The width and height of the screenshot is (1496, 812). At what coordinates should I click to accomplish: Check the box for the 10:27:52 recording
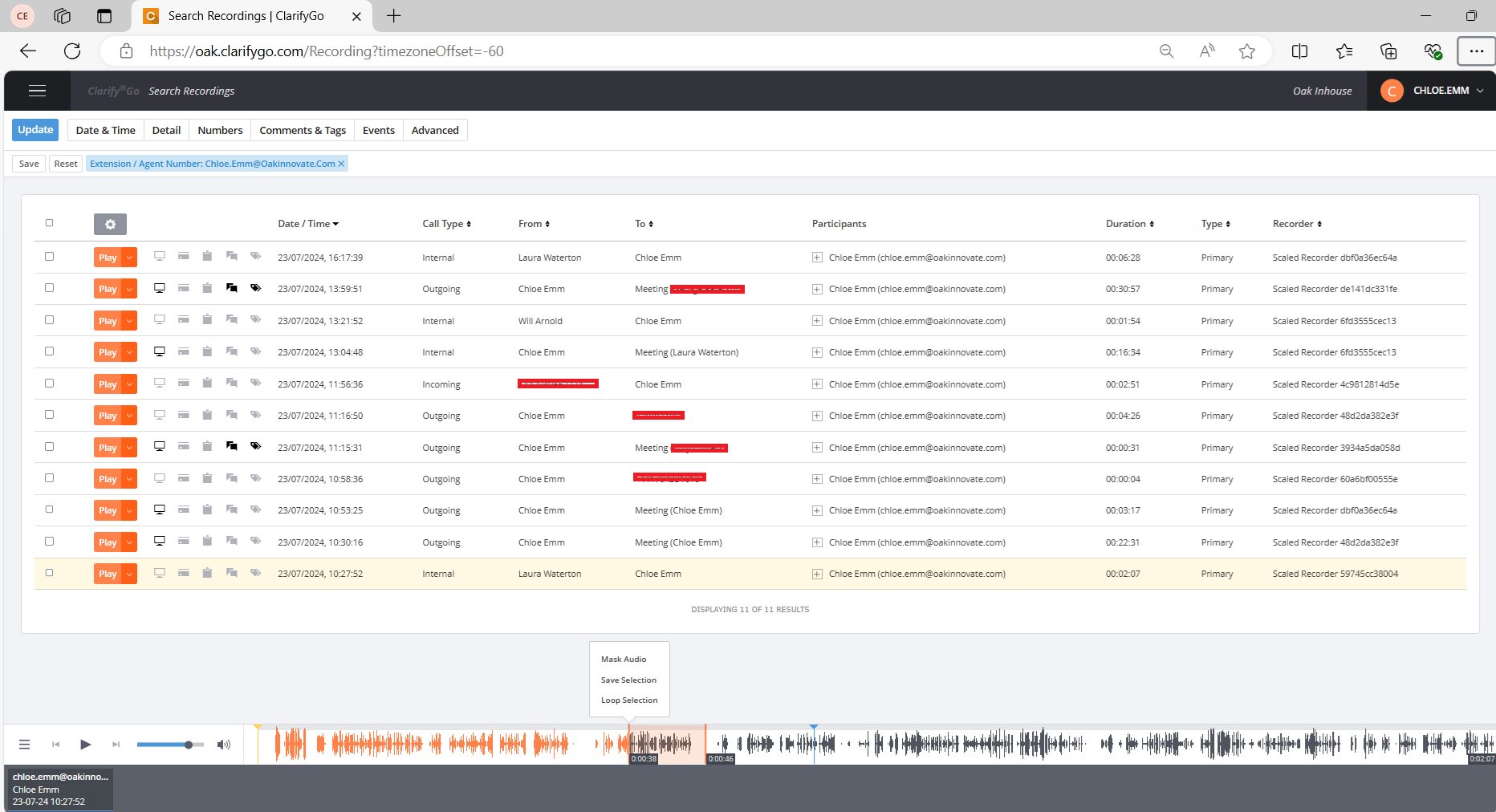click(49, 573)
